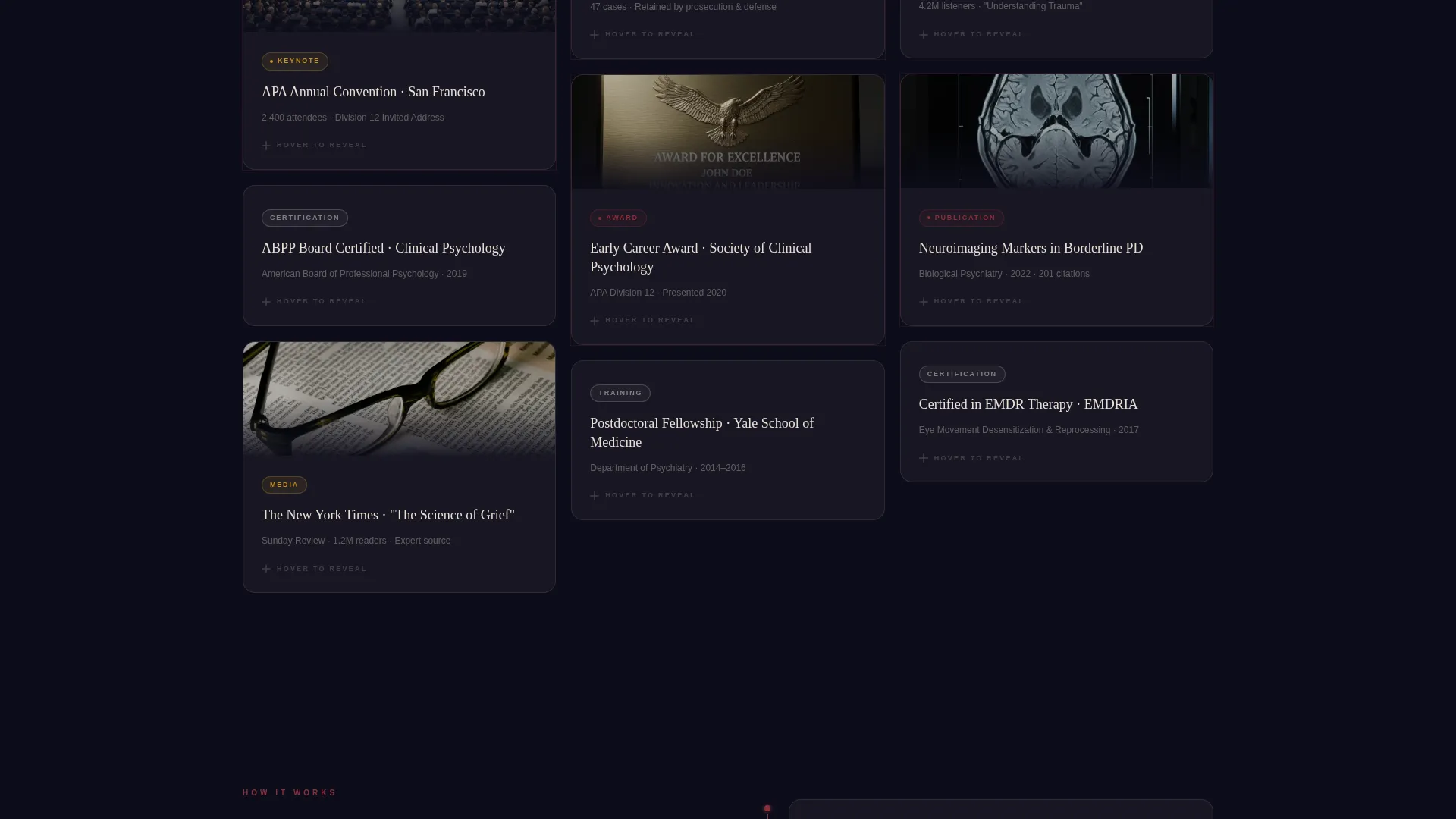The width and height of the screenshot is (1456, 819).
Task: Click the plus icon under ABPP Board Certified
Action: 266,302
